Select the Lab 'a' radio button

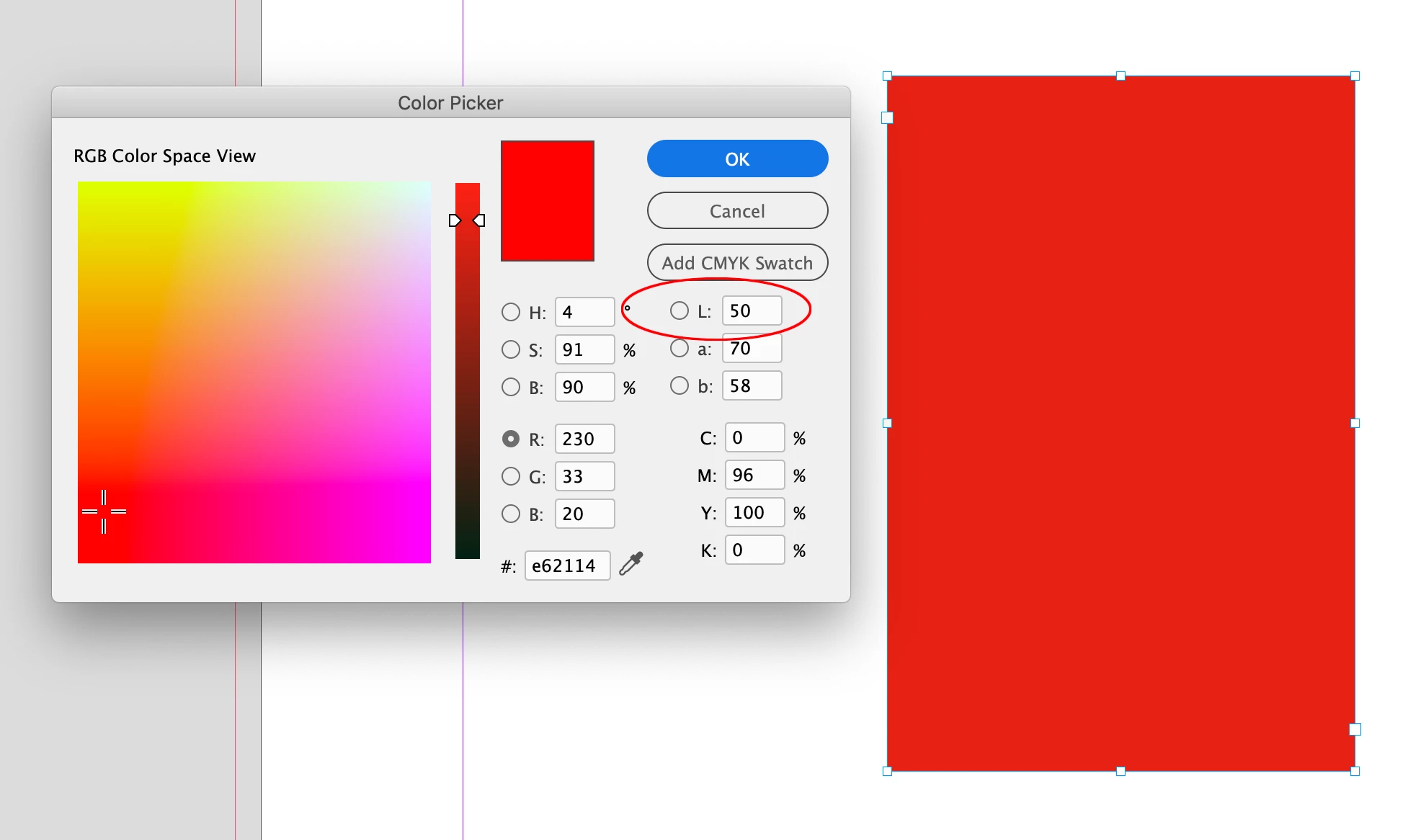pos(679,348)
